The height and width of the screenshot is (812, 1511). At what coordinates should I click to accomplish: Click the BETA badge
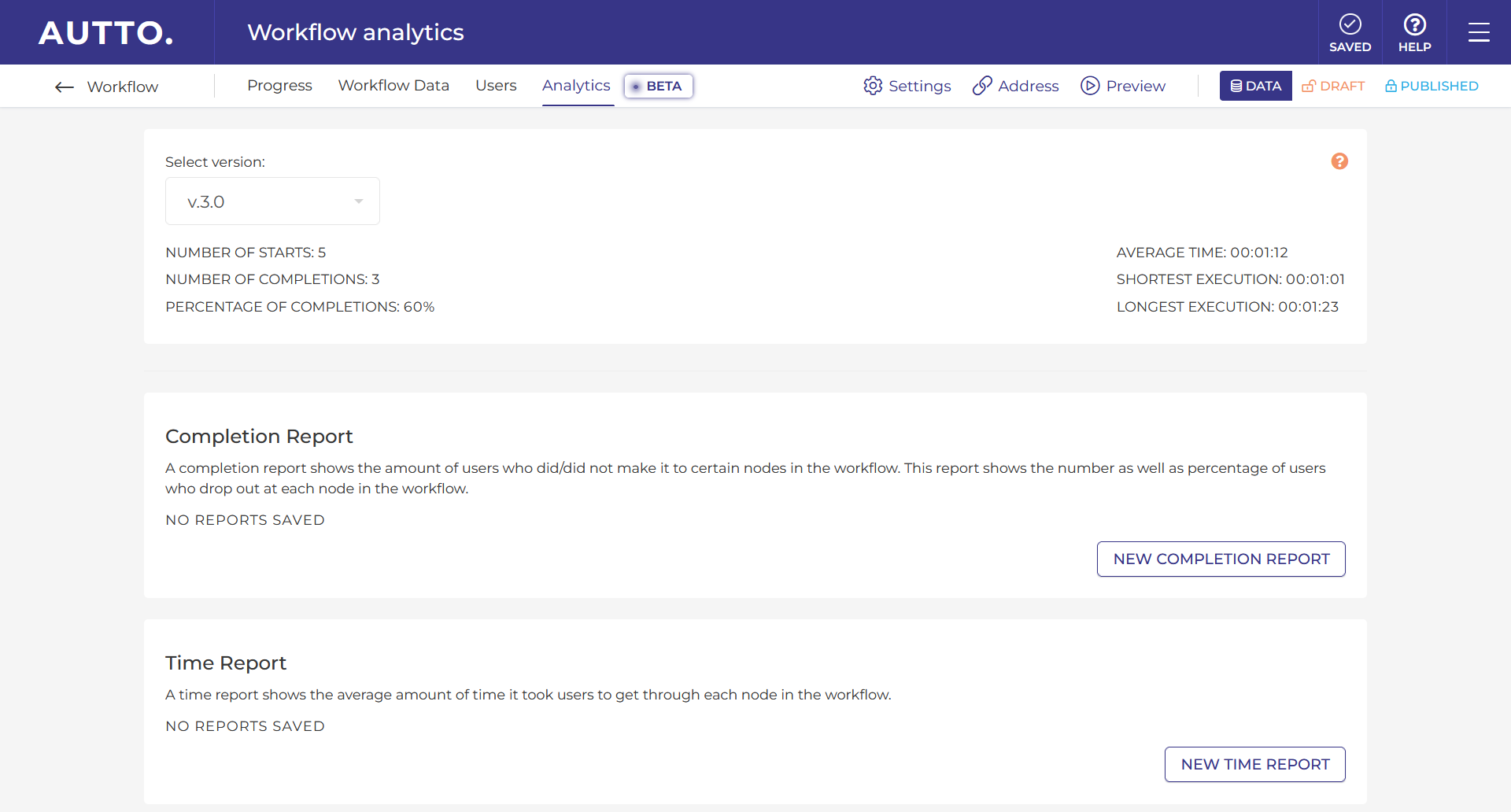(658, 86)
